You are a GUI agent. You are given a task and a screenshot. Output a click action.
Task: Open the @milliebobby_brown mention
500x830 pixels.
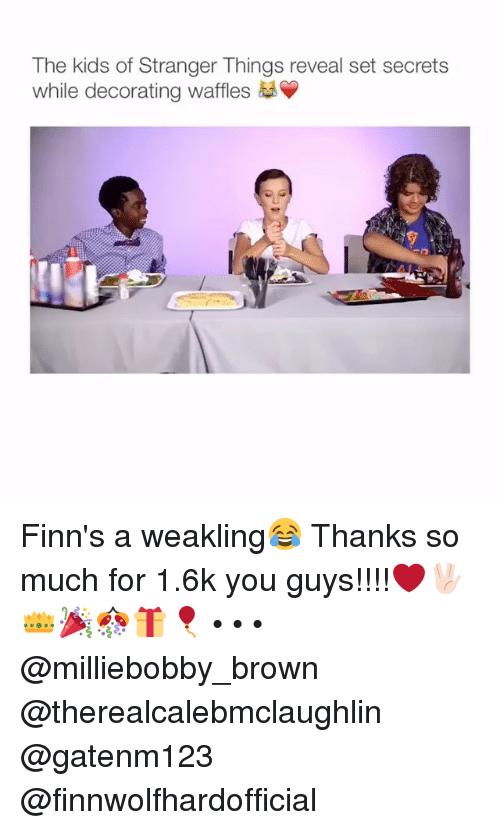169,669
